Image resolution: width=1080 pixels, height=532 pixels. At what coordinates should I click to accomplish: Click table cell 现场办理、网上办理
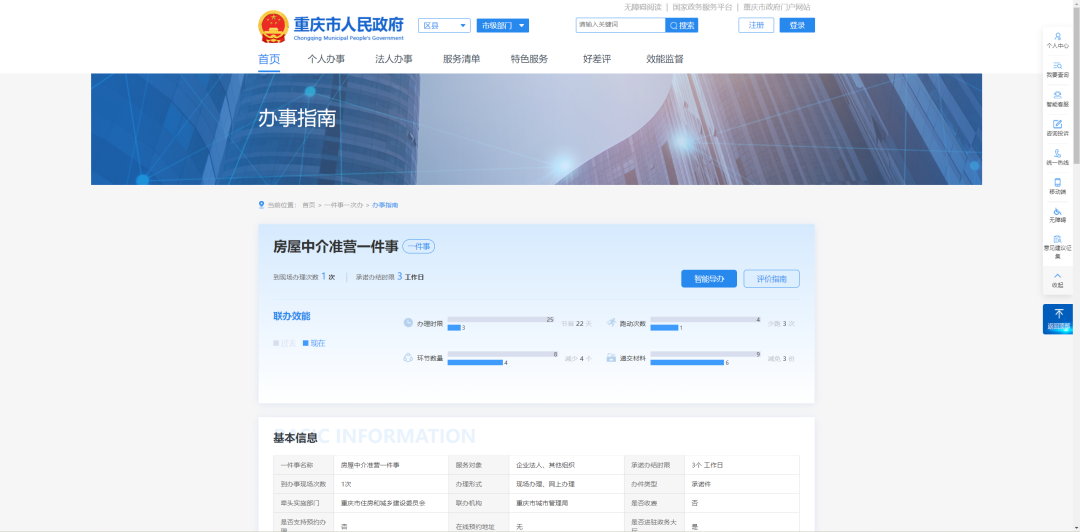567,484
